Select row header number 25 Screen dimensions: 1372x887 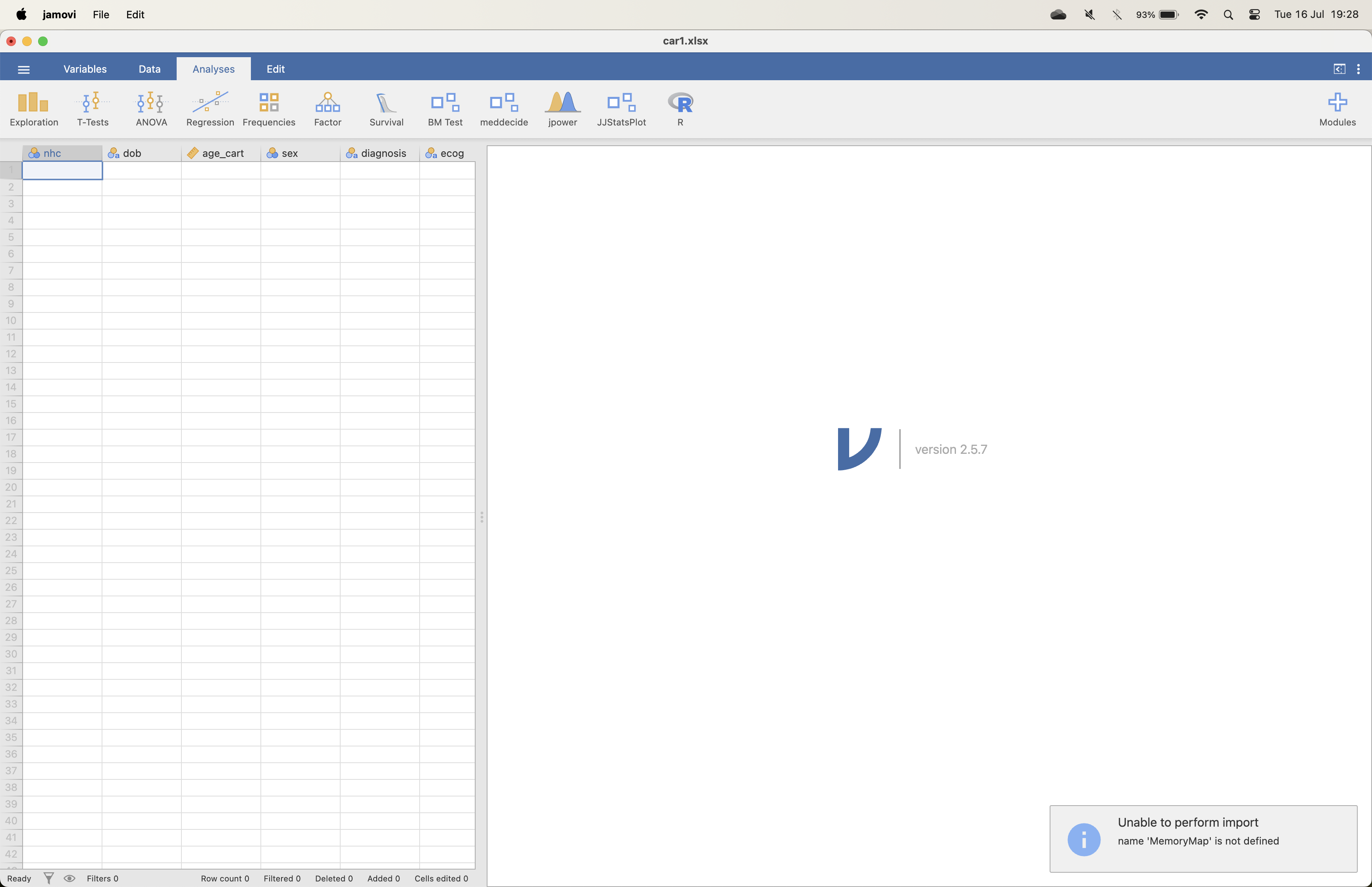[x=11, y=571]
